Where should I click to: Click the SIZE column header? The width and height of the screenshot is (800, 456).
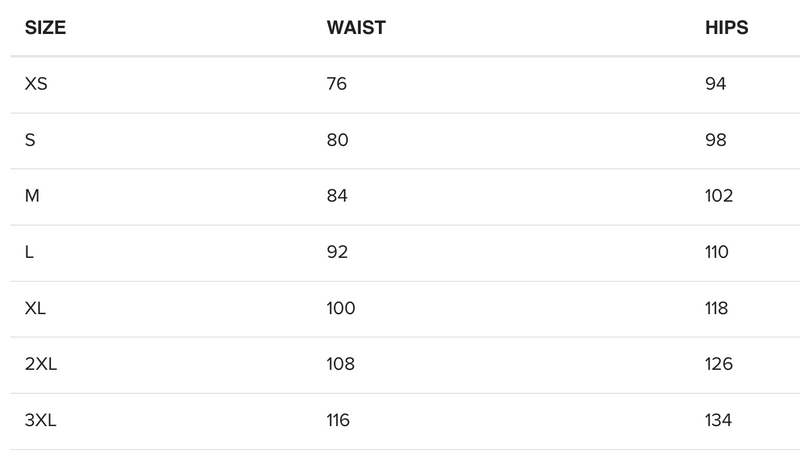click(x=45, y=28)
